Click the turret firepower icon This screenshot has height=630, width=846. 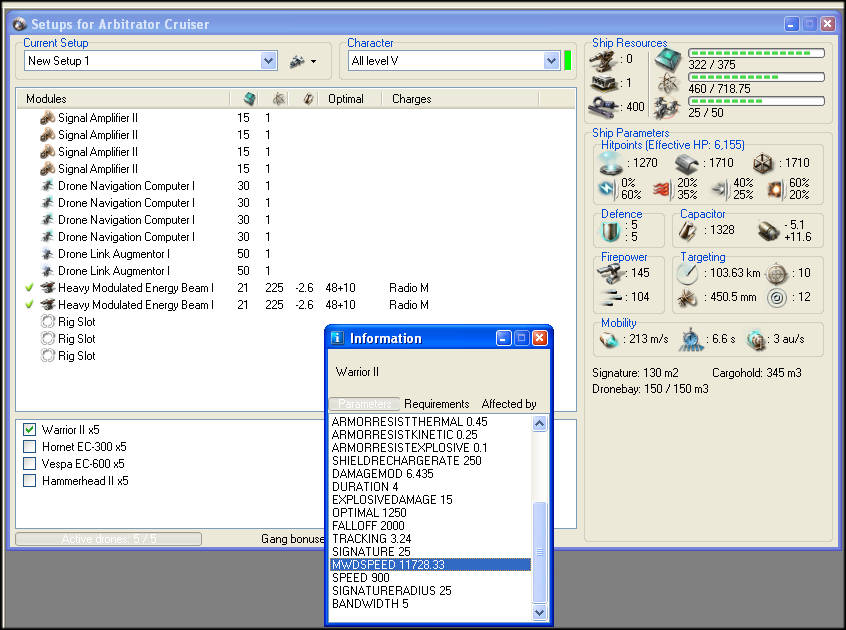click(610, 273)
